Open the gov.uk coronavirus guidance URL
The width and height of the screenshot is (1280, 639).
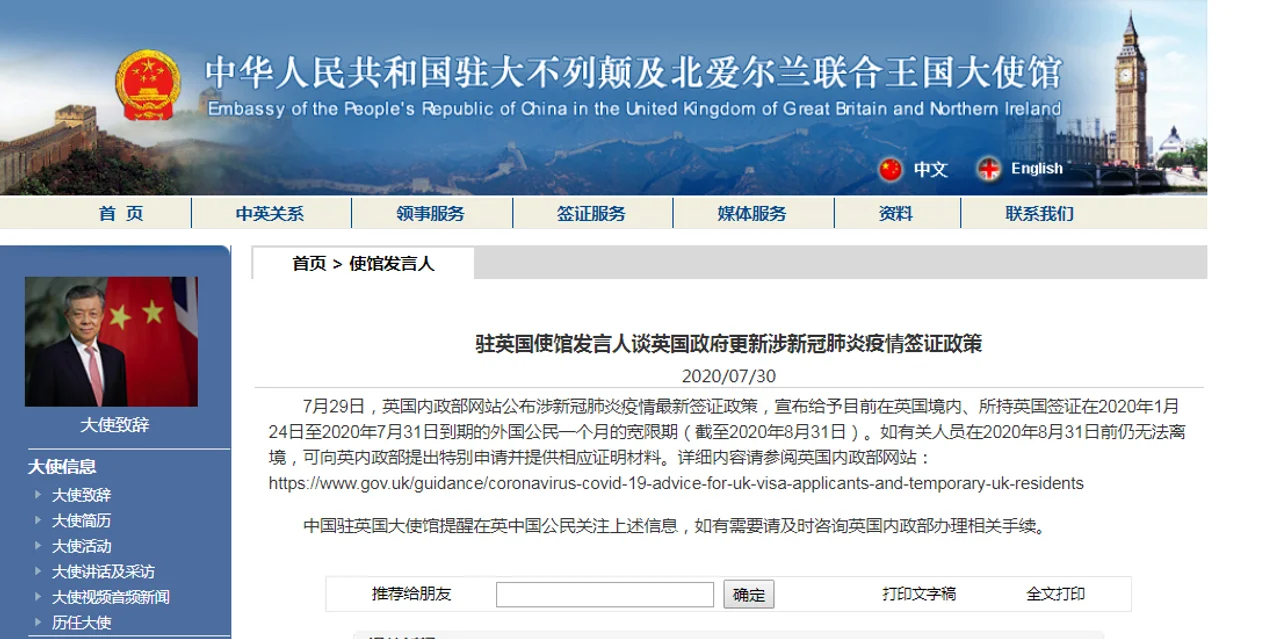[x=676, y=483]
